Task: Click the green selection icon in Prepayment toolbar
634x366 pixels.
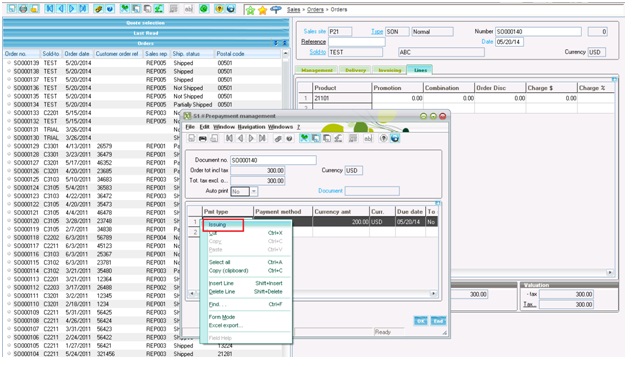Action: 304,138
